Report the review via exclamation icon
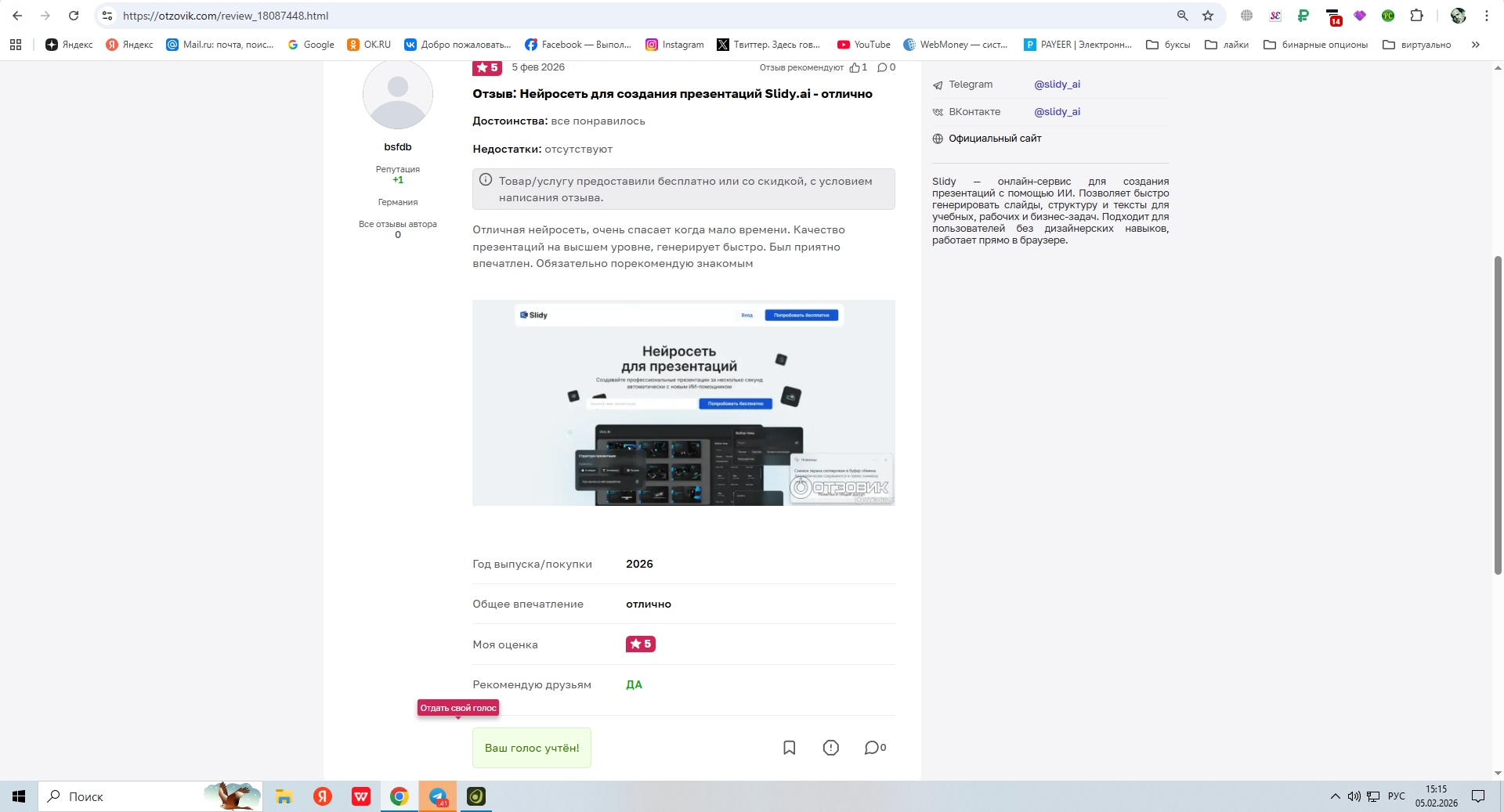 click(831, 748)
